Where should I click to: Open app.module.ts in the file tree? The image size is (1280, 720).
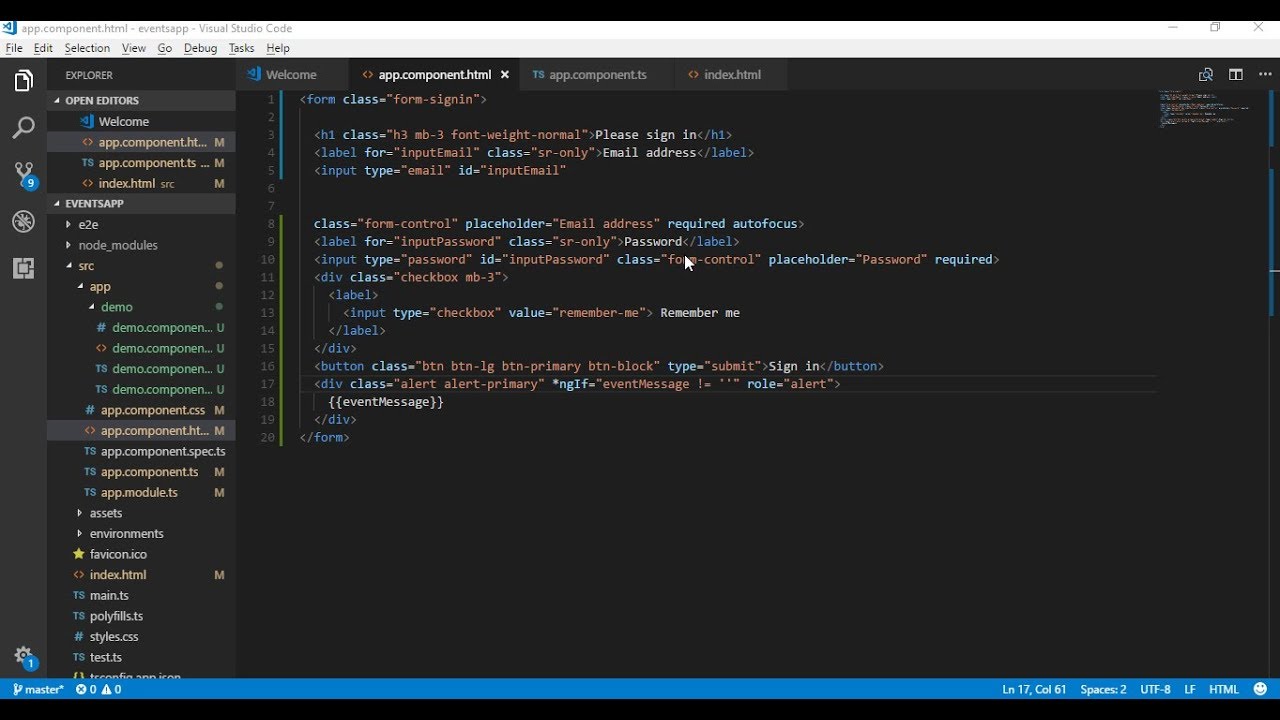point(141,492)
